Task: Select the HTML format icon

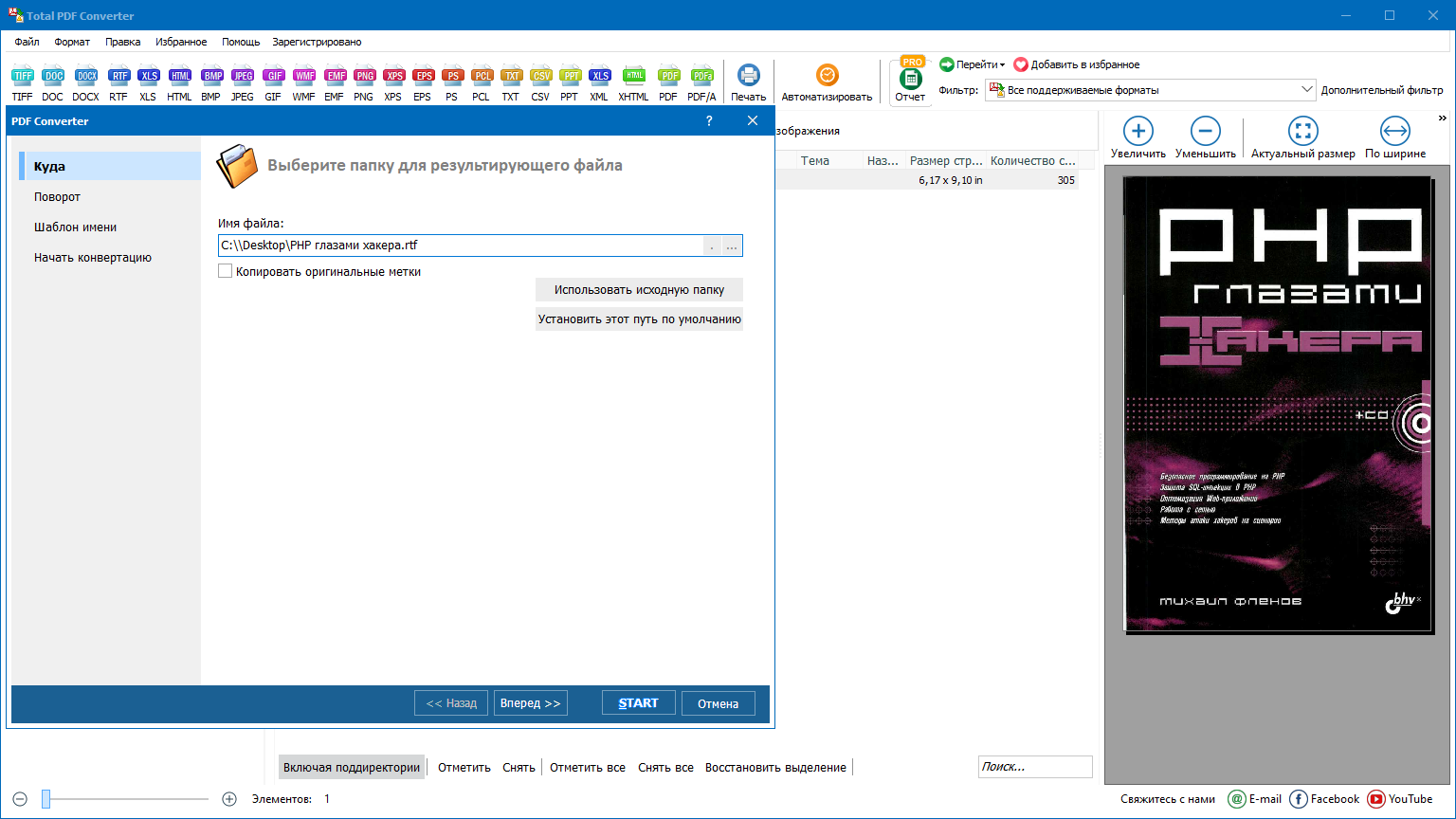Action: [179, 76]
